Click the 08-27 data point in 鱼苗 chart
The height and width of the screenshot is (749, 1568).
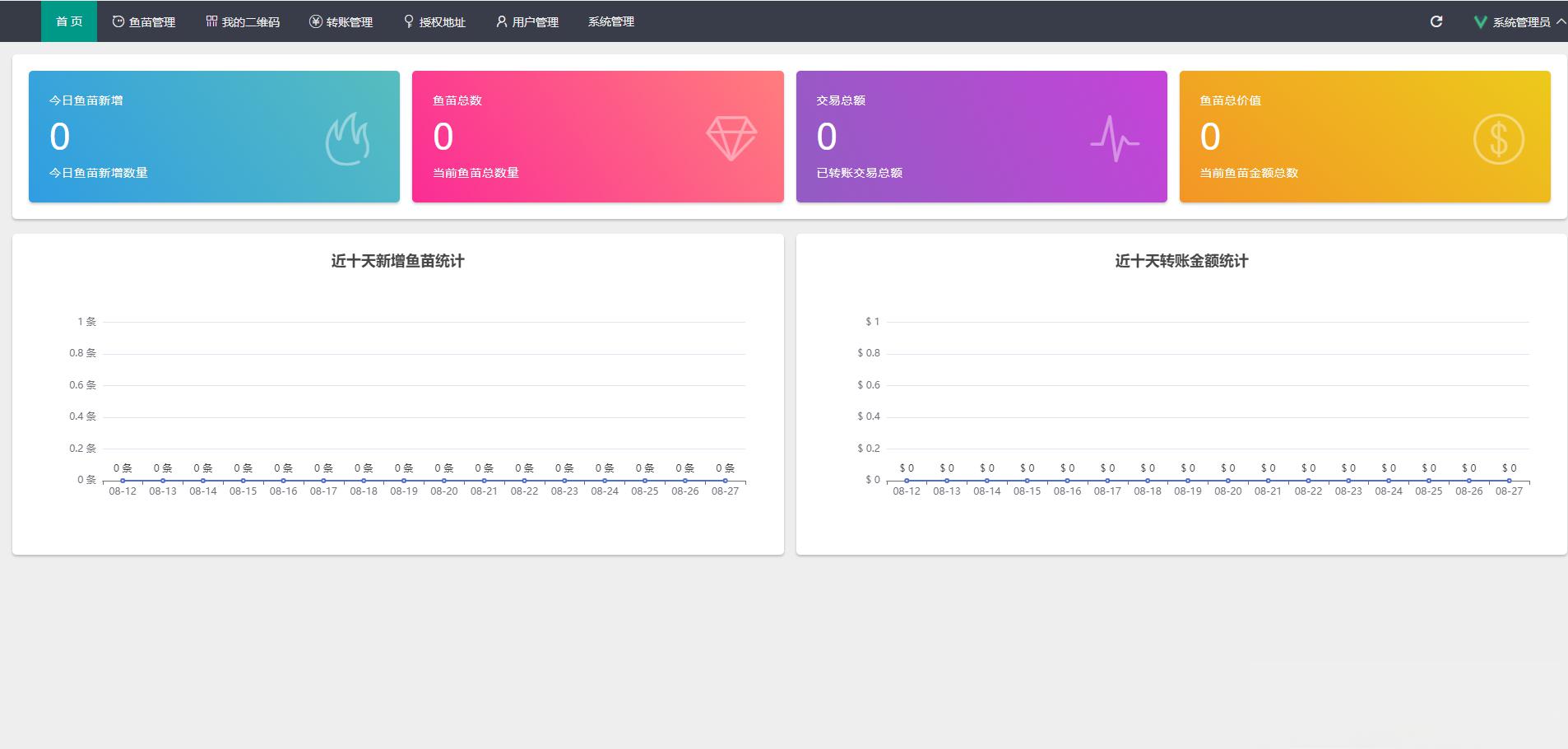pos(725,480)
